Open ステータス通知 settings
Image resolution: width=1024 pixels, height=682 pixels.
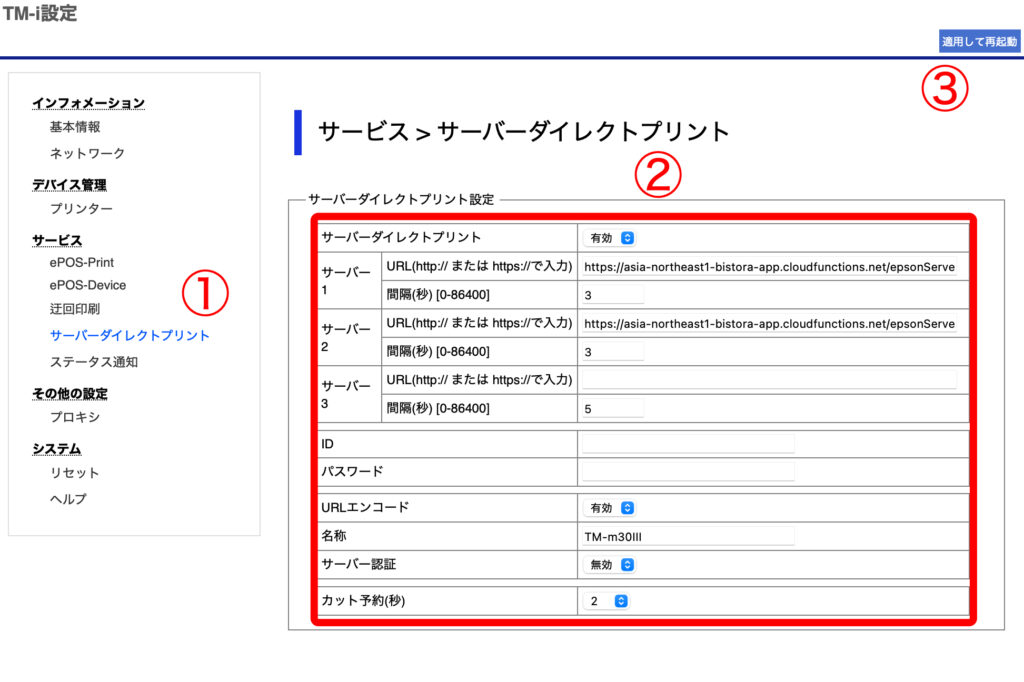(94, 362)
